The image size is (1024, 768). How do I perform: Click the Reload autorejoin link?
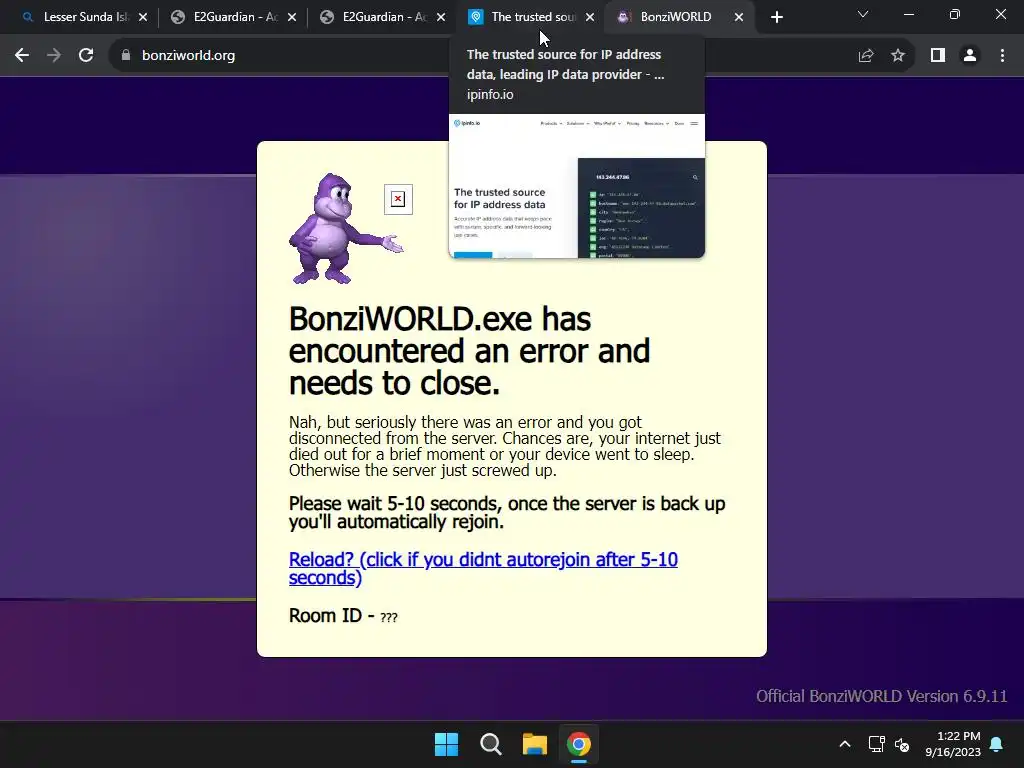click(x=483, y=568)
